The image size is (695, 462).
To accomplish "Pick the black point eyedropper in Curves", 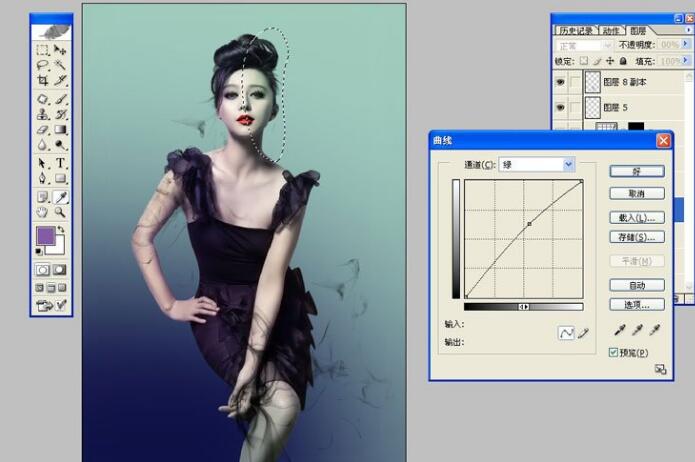I will [x=619, y=330].
